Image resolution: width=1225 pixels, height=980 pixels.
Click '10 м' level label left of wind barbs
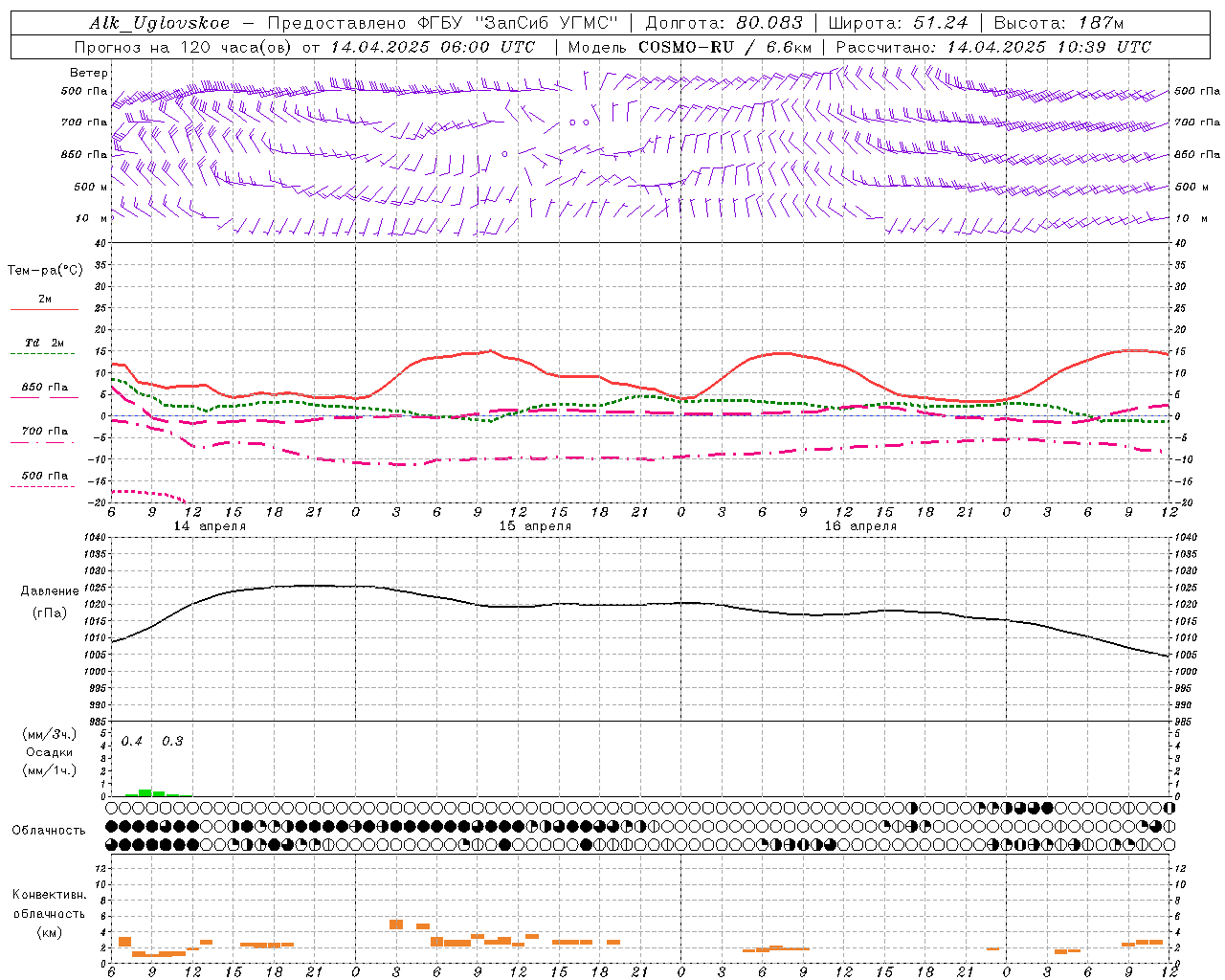point(92,218)
